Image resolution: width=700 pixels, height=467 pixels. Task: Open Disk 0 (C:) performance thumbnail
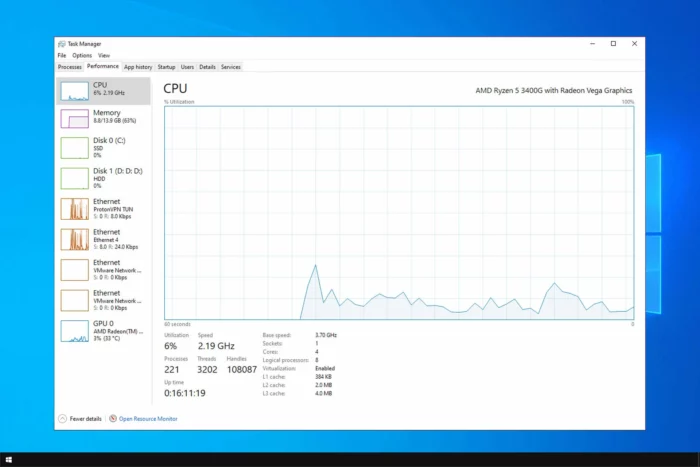pos(75,148)
